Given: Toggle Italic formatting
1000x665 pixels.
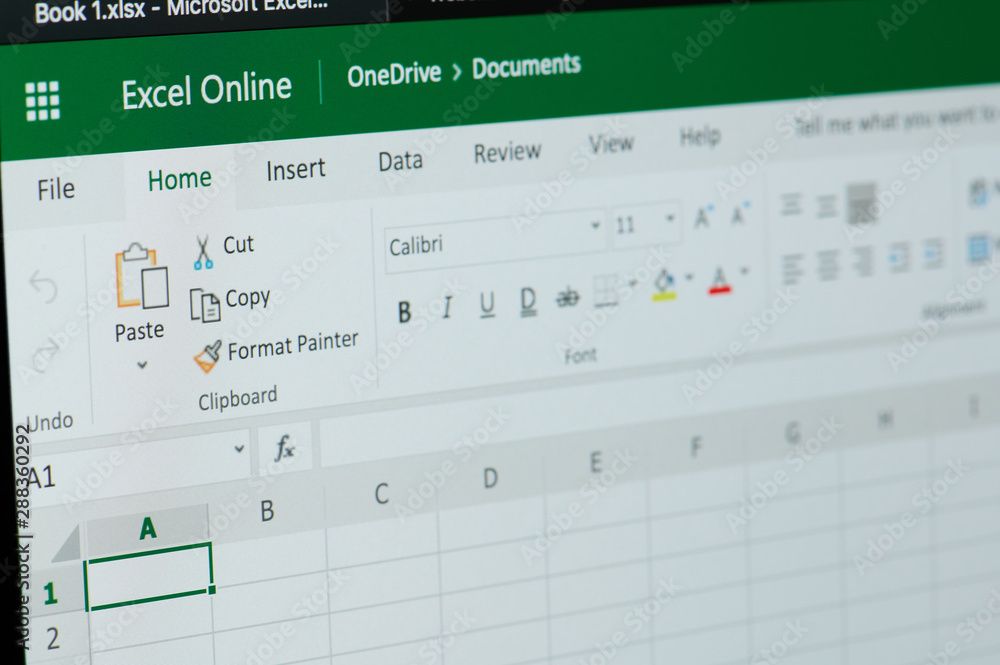Looking at the screenshot, I should [447, 307].
